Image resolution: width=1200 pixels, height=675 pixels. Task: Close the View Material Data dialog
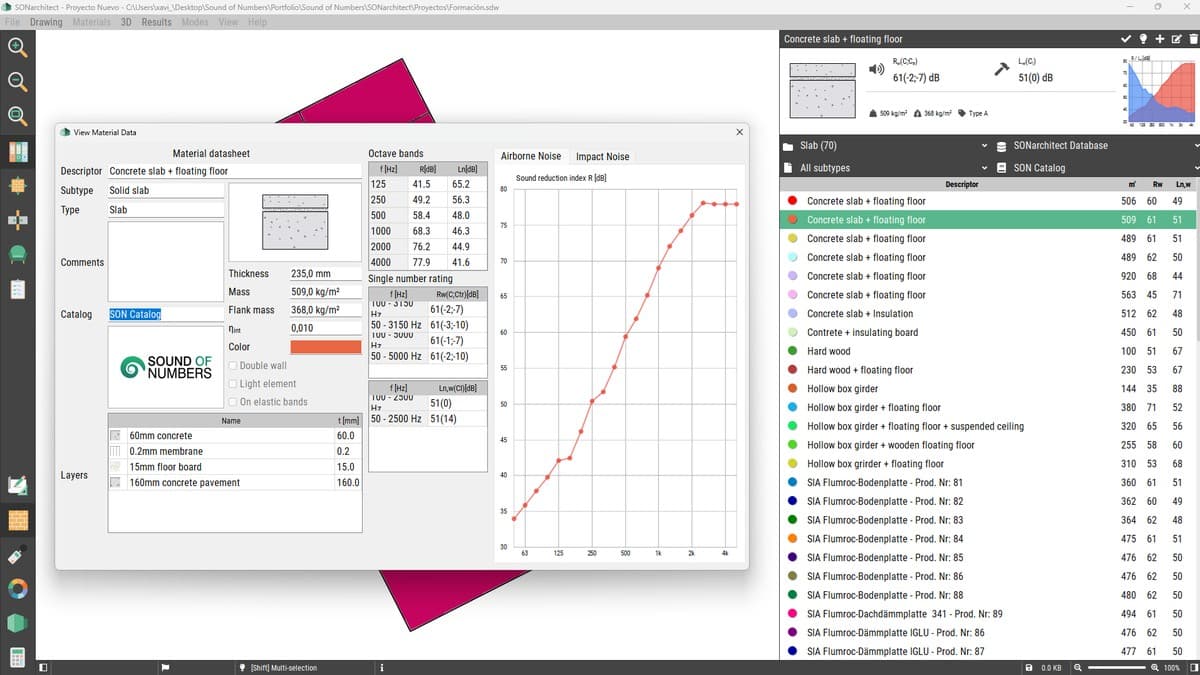740,132
